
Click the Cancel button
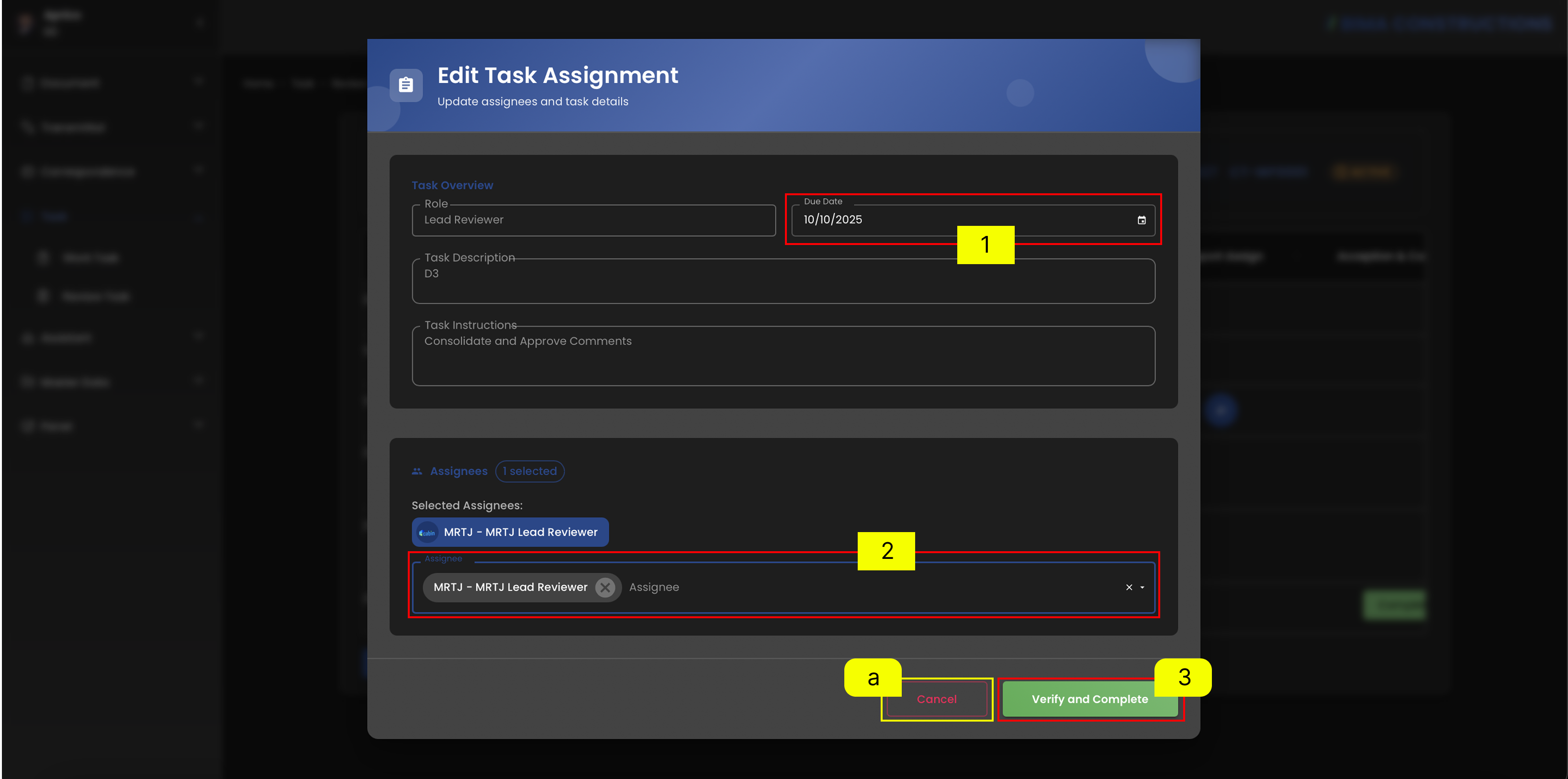[936, 699]
